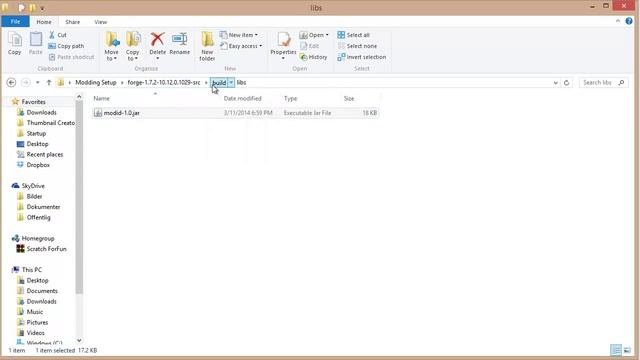Delete the selected file with red X
The height and width of the screenshot is (360, 640).
pyautogui.click(x=158, y=45)
